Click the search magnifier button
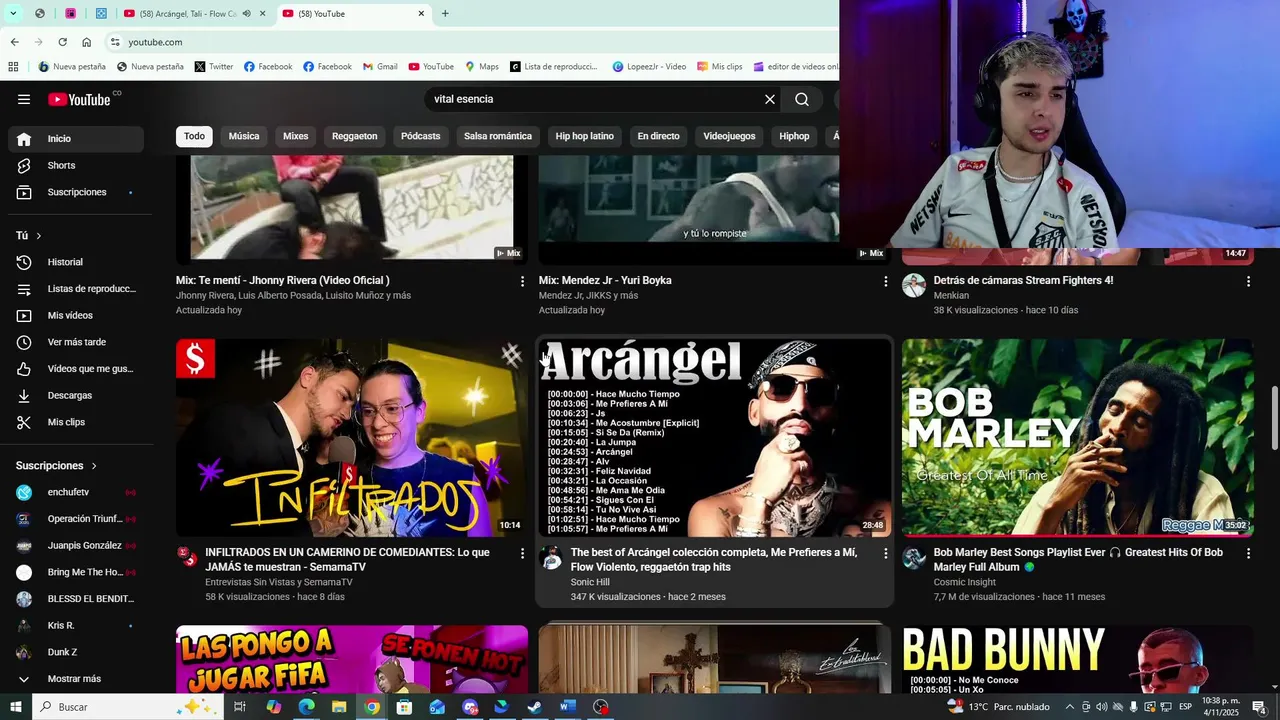Image resolution: width=1280 pixels, height=720 pixels. pyautogui.click(x=802, y=99)
